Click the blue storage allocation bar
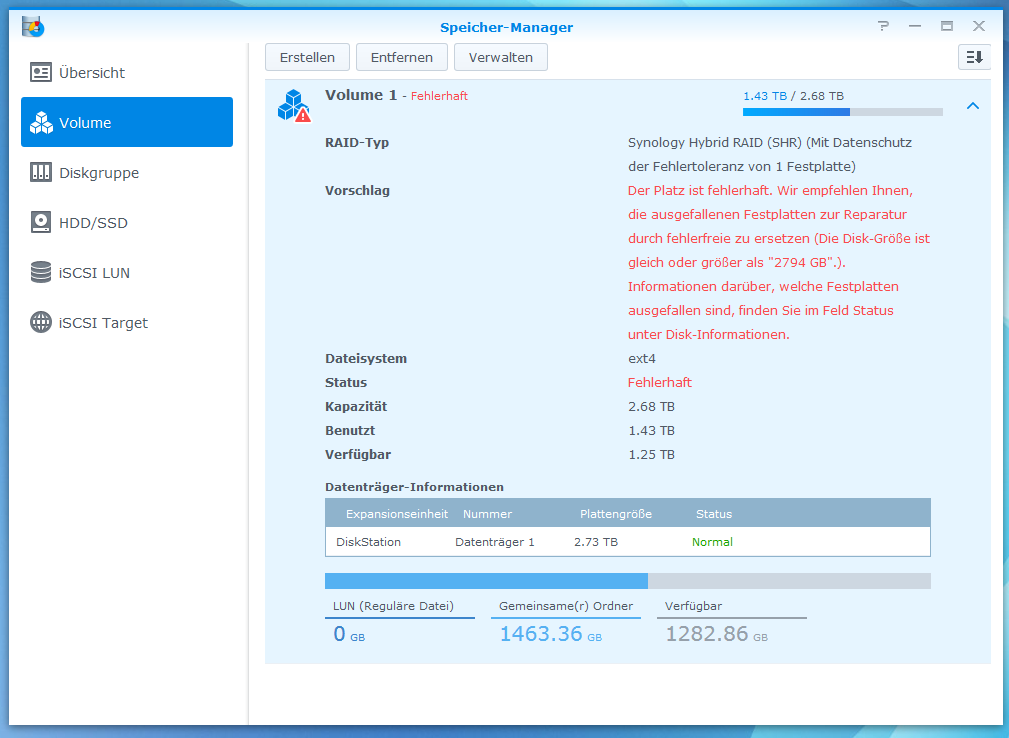 point(486,581)
